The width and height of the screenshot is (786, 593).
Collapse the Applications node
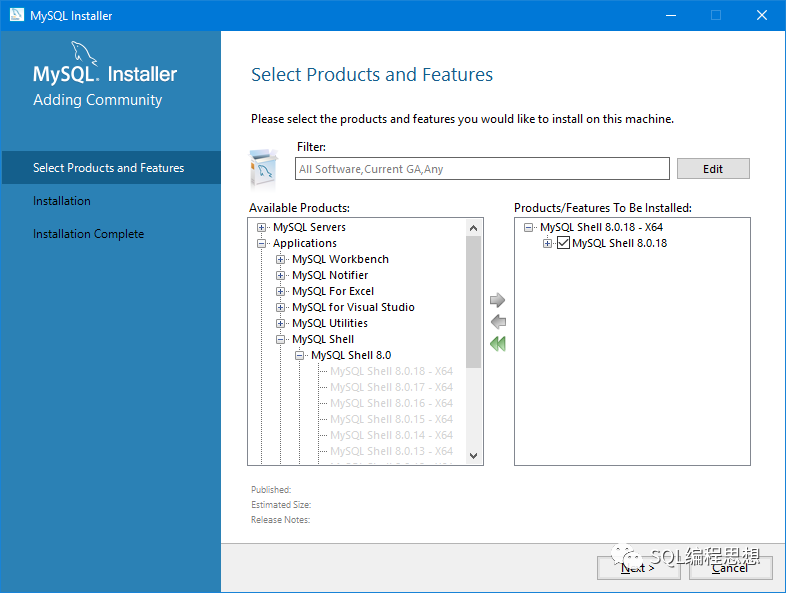point(261,244)
